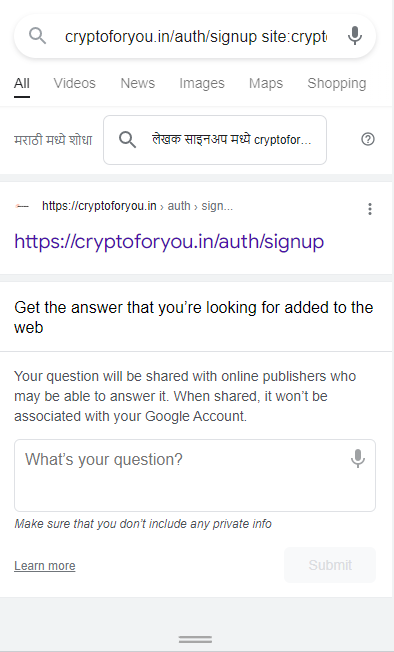Select the Shopping tab
394x652 pixels.
click(337, 83)
